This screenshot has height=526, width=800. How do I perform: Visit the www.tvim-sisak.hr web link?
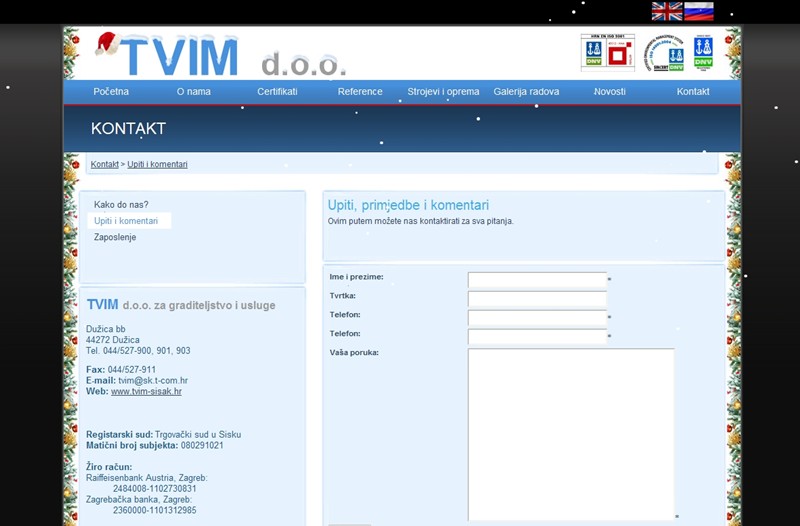(146, 391)
